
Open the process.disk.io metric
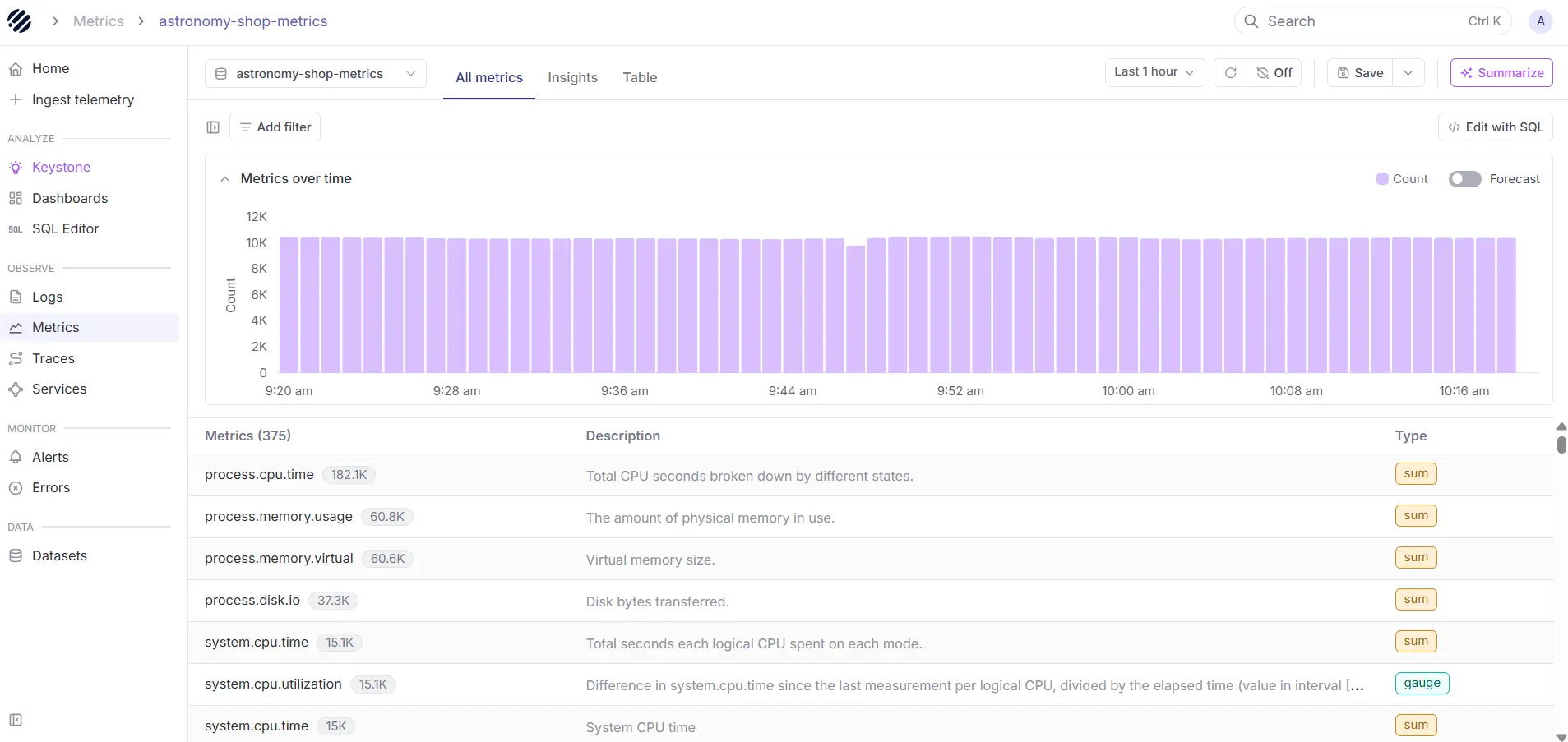click(x=871, y=601)
